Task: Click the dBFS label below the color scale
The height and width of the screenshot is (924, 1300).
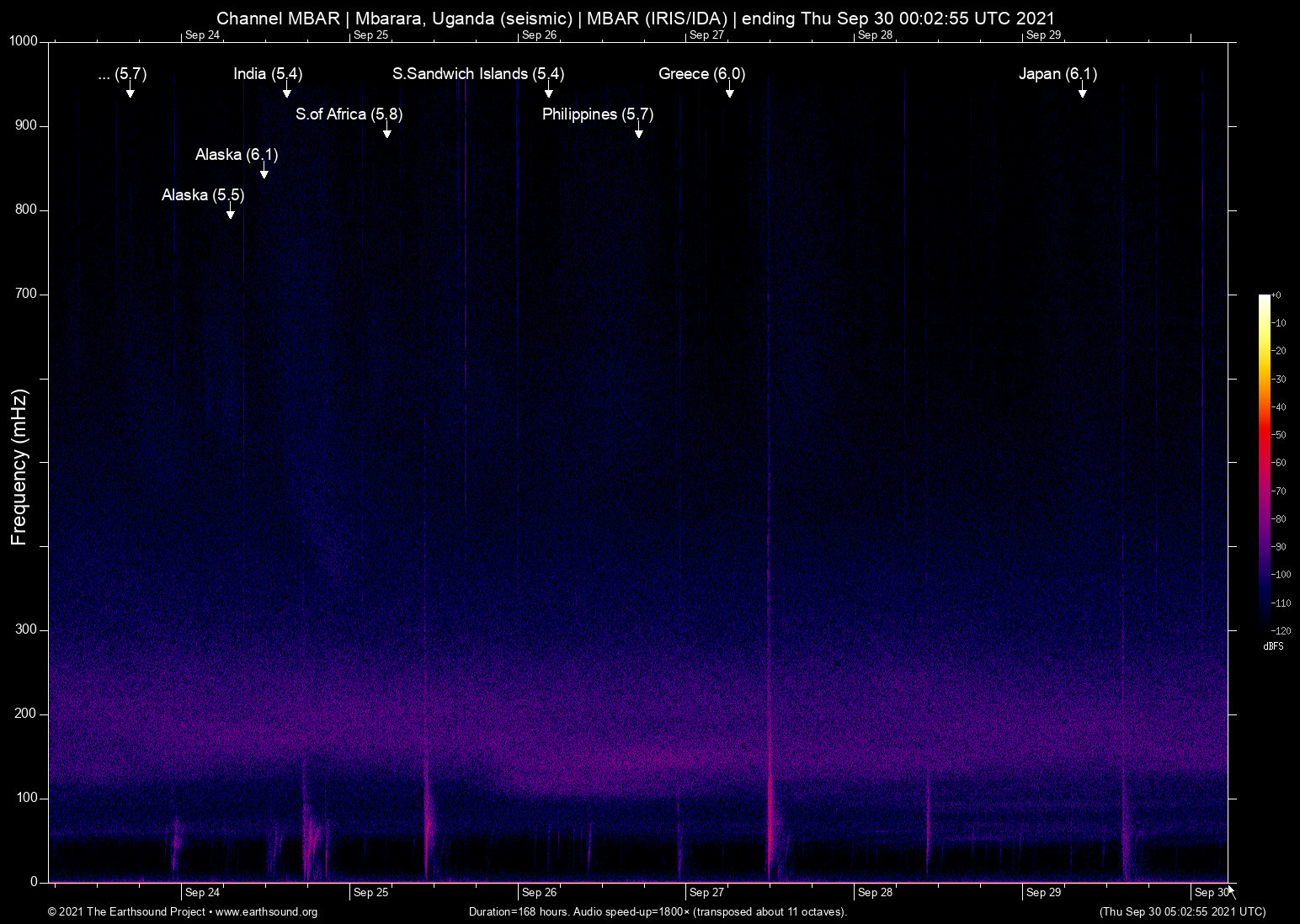Action: coord(1273,646)
